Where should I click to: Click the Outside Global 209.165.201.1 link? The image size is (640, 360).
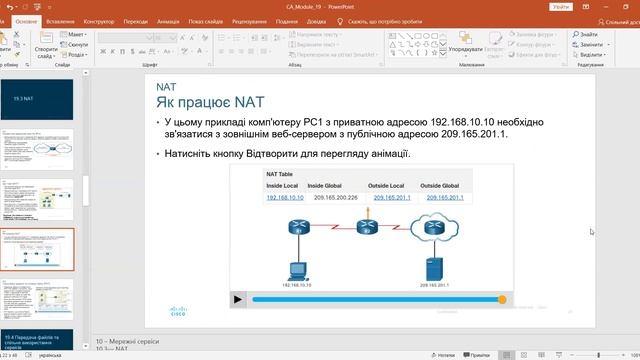445,198
